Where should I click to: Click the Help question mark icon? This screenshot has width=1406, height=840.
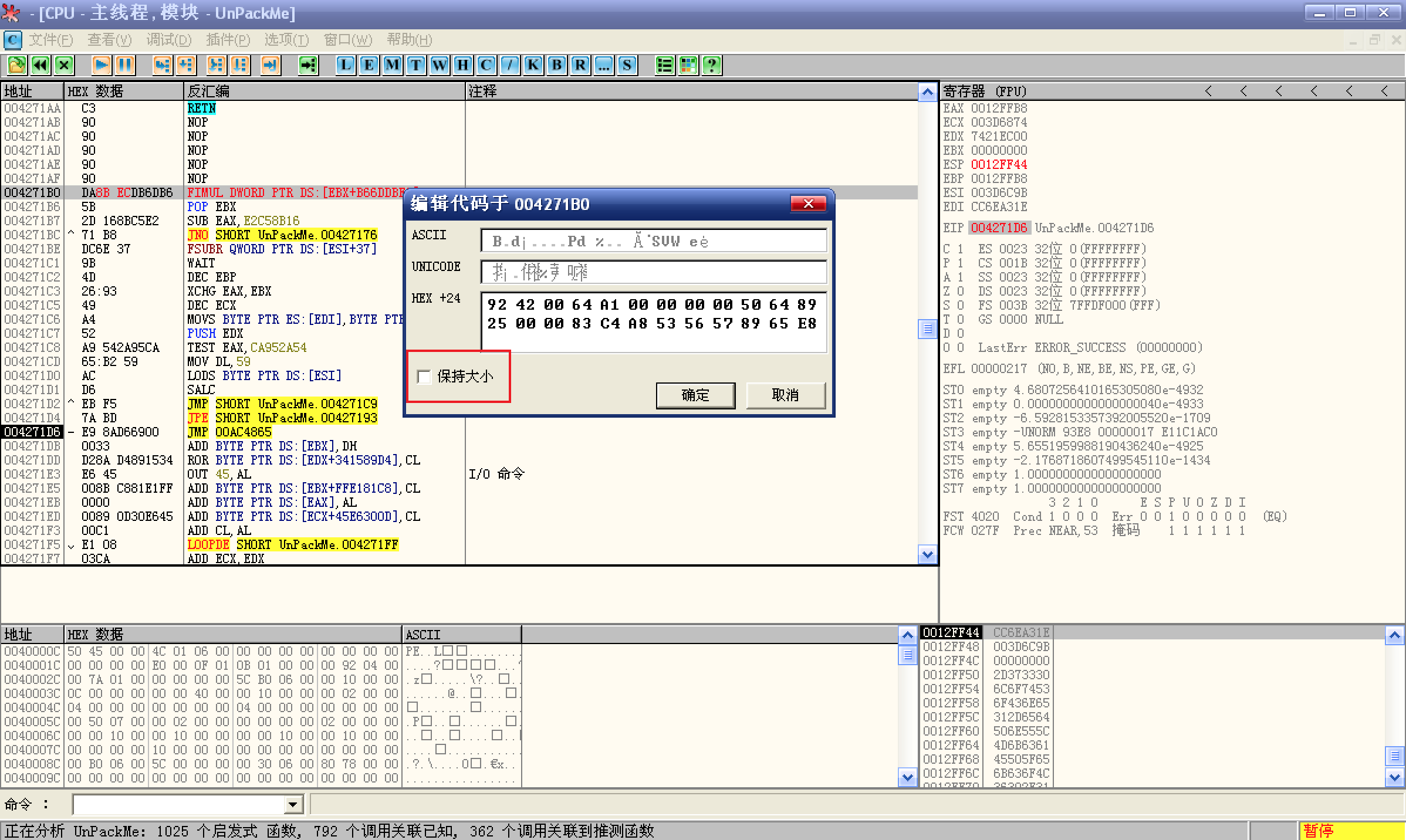(x=712, y=65)
